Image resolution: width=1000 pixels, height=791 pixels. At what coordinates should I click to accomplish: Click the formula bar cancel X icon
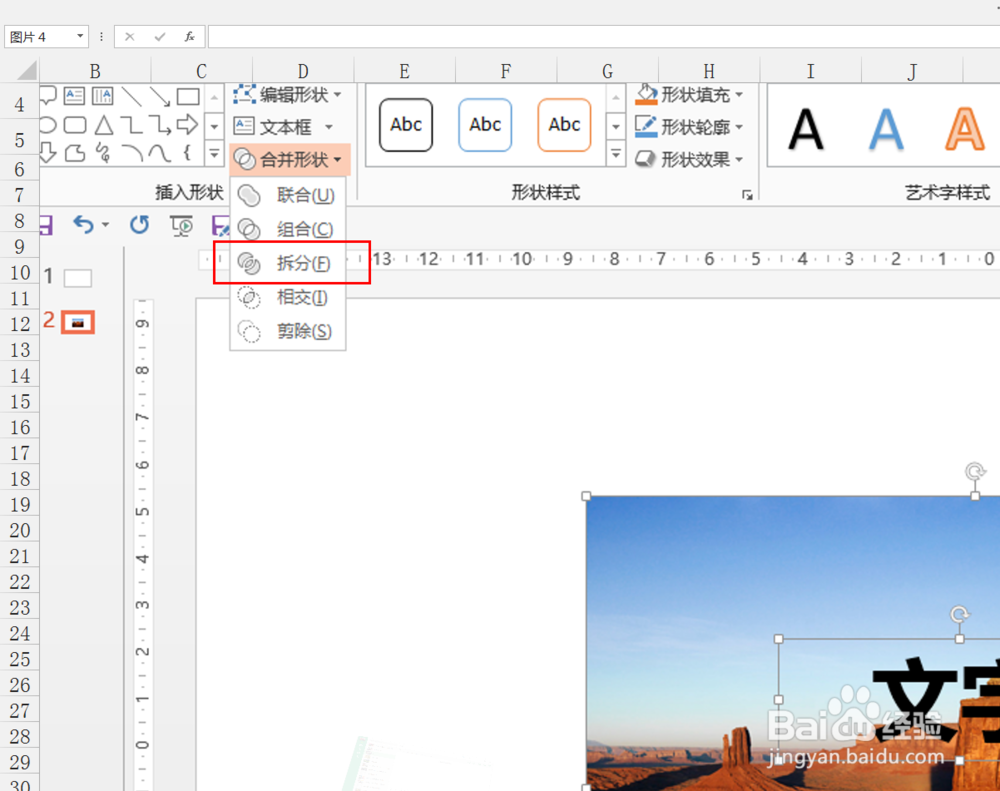tap(129, 36)
